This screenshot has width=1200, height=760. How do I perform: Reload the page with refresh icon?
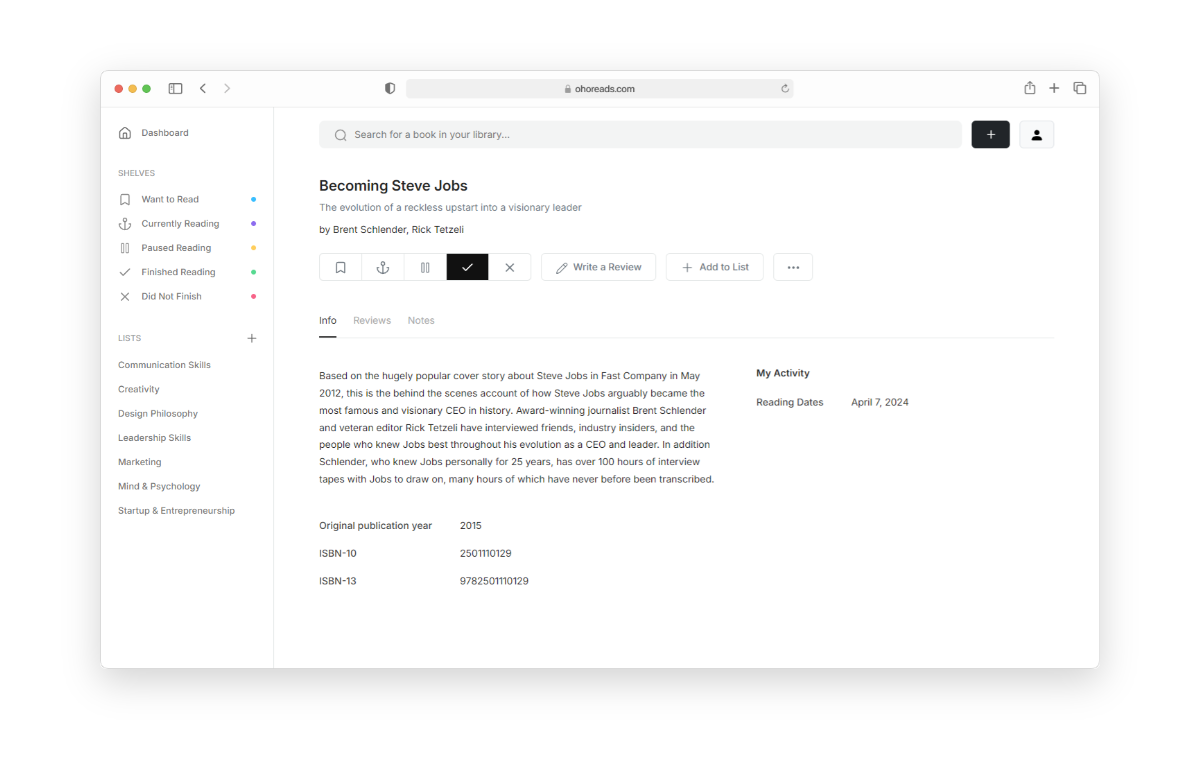click(785, 89)
